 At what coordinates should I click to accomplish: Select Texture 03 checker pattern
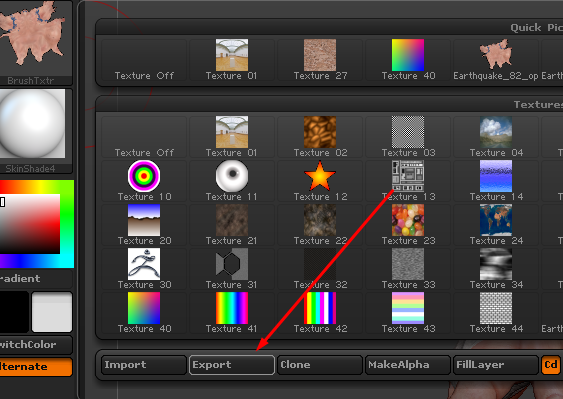tap(408, 137)
